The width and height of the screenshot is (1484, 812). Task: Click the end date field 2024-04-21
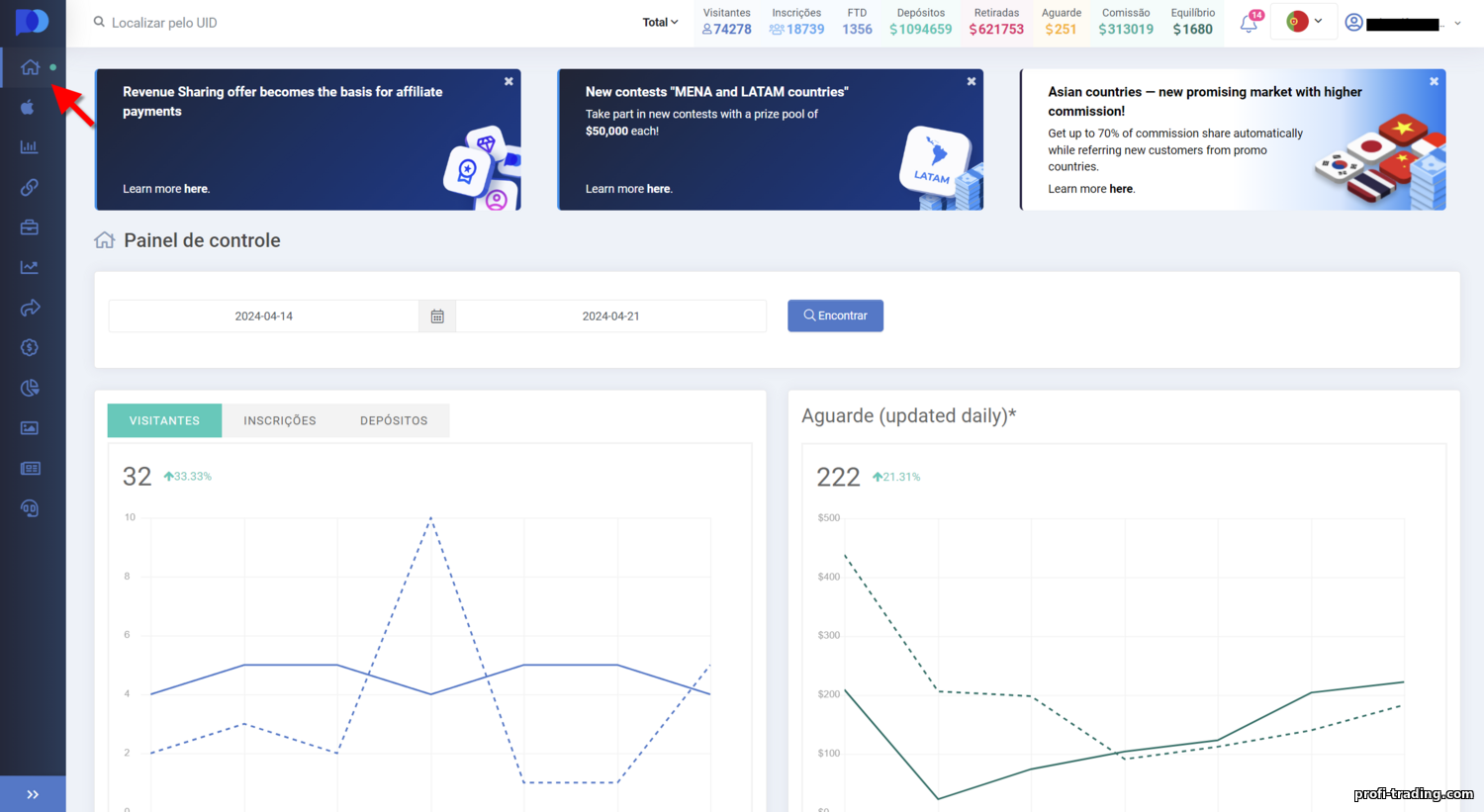coord(610,316)
